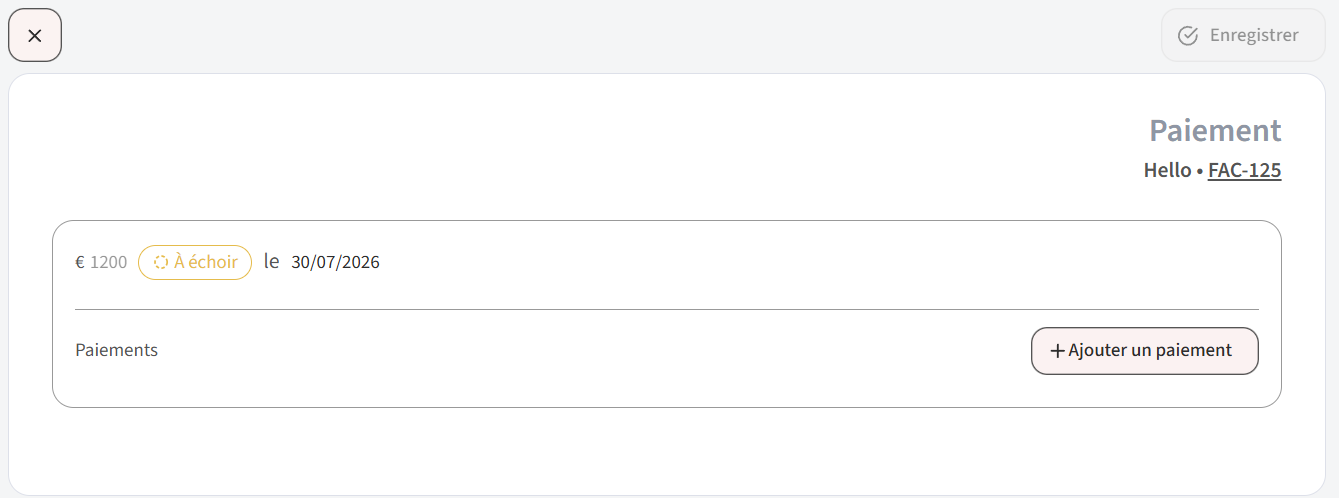Save changes with the Enregistrer button

1243,35
